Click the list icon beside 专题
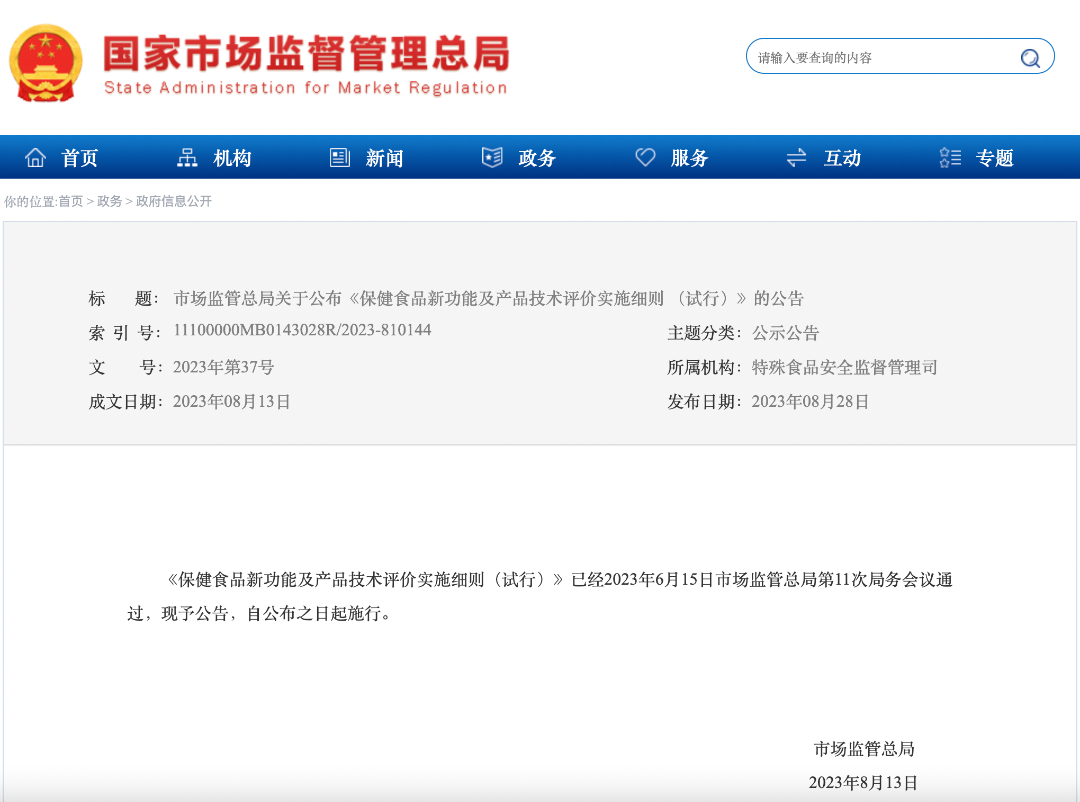 click(x=950, y=157)
